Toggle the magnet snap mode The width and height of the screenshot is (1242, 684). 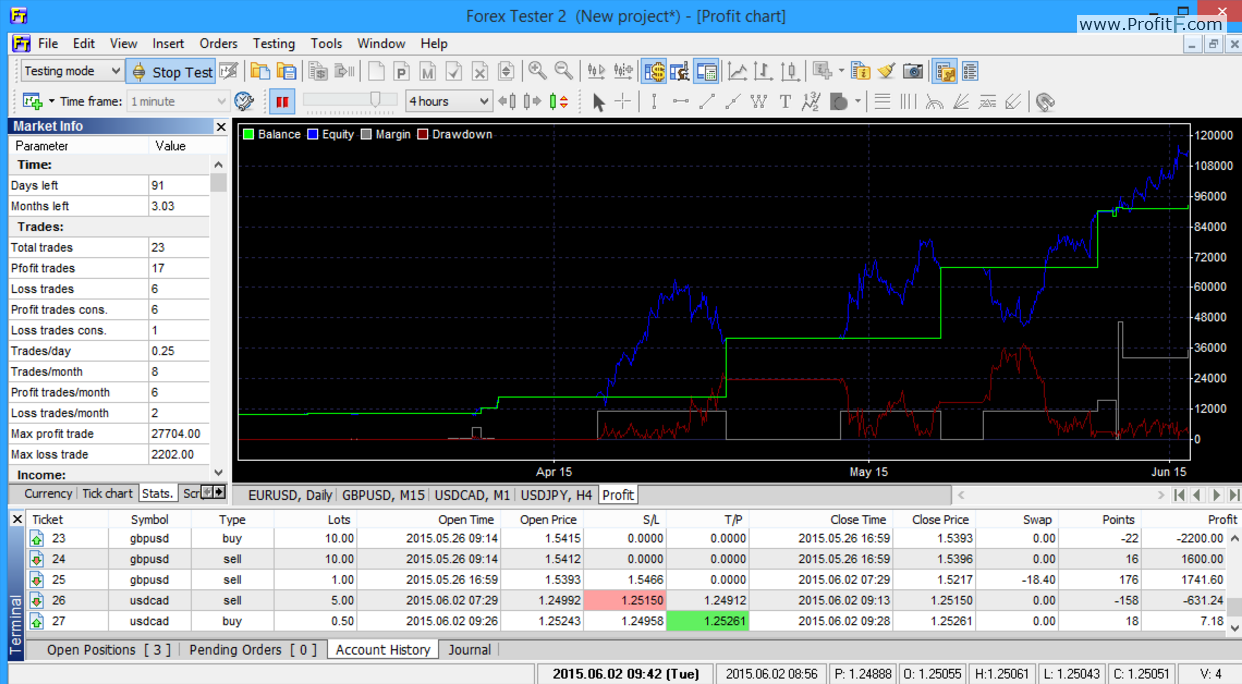coord(1045,101)
